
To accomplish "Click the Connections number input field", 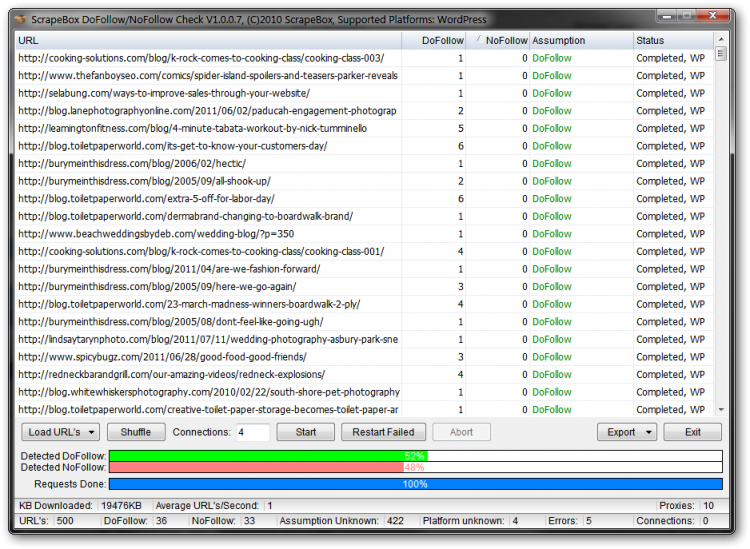I will (x=252, y=432).
